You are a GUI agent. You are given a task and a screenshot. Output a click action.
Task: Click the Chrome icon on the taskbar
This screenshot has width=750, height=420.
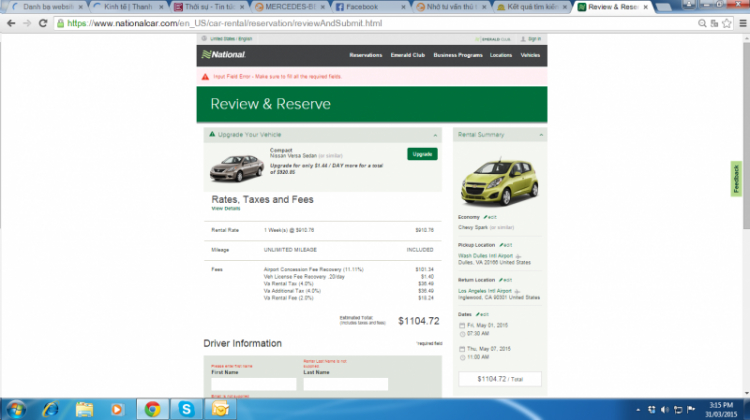[153, 409]
